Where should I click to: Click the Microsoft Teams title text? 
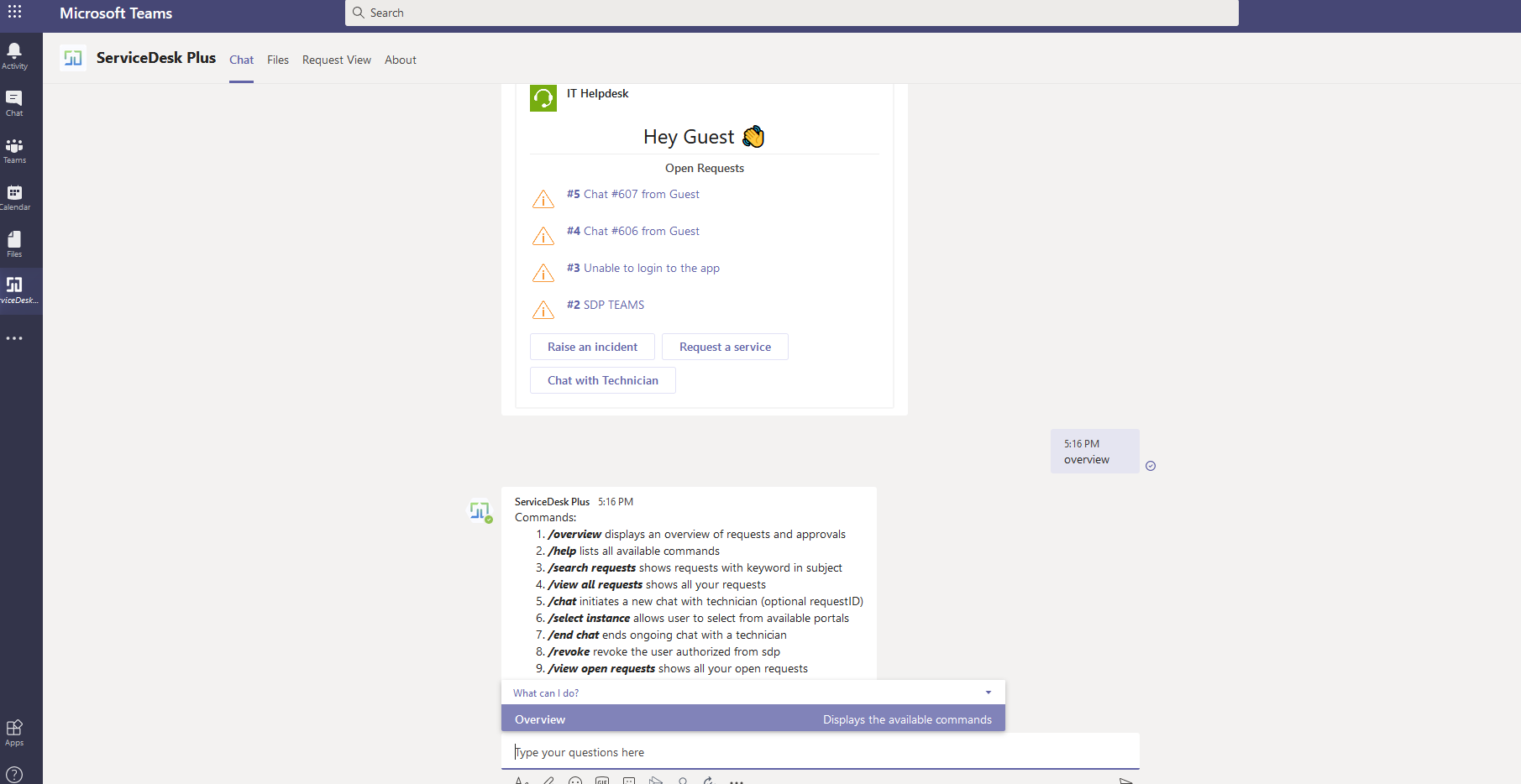116,13
